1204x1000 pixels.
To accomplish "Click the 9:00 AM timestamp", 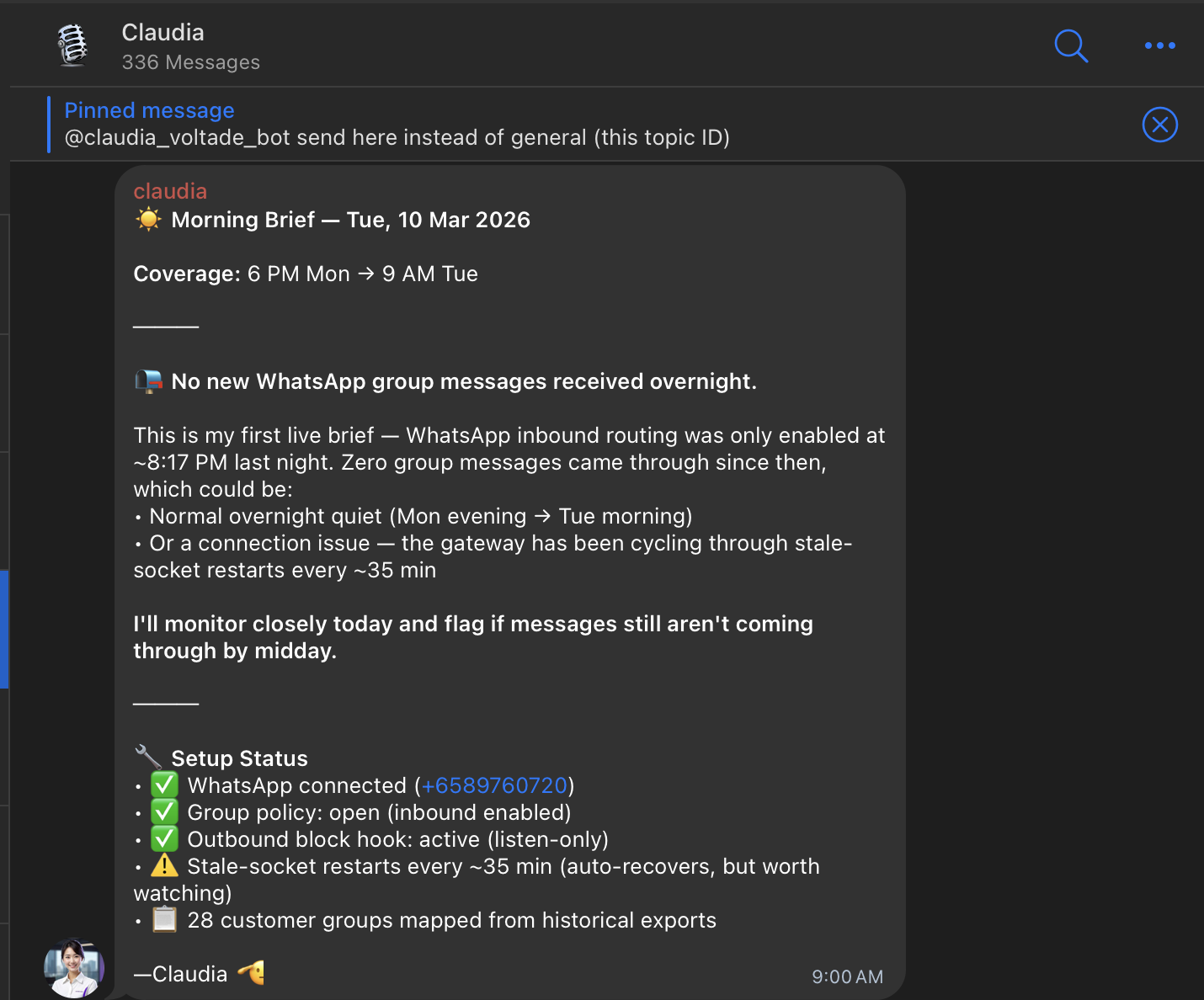I will point(847,976).
